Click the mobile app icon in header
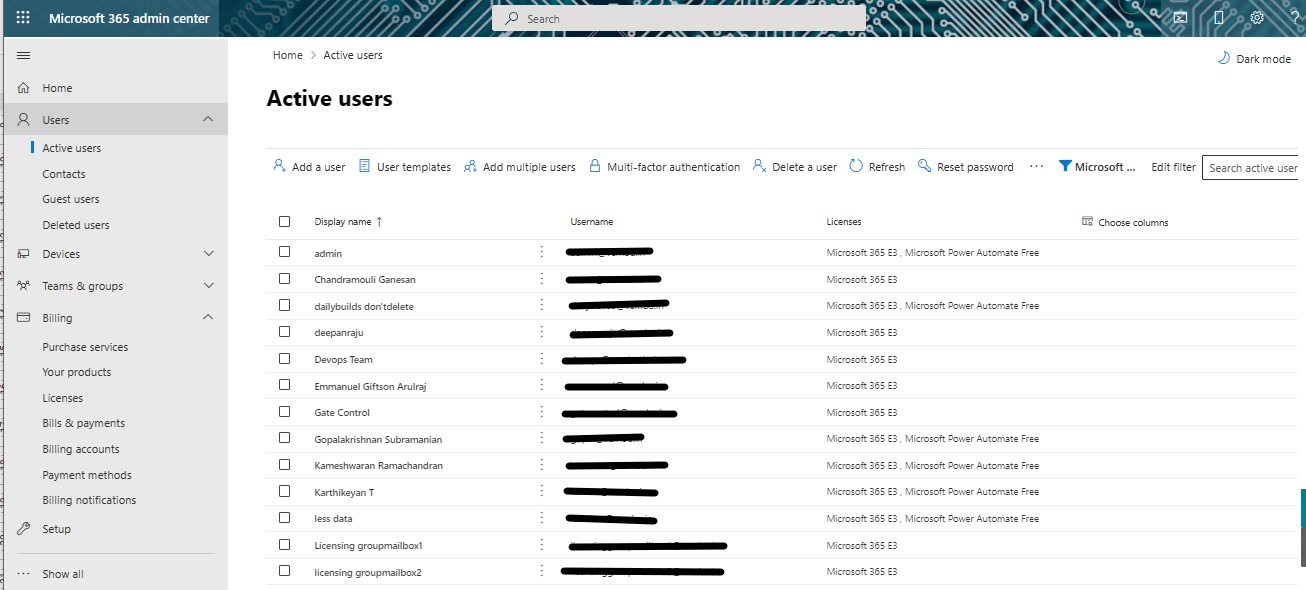The image size is (1306, 590). (1218, 18)
